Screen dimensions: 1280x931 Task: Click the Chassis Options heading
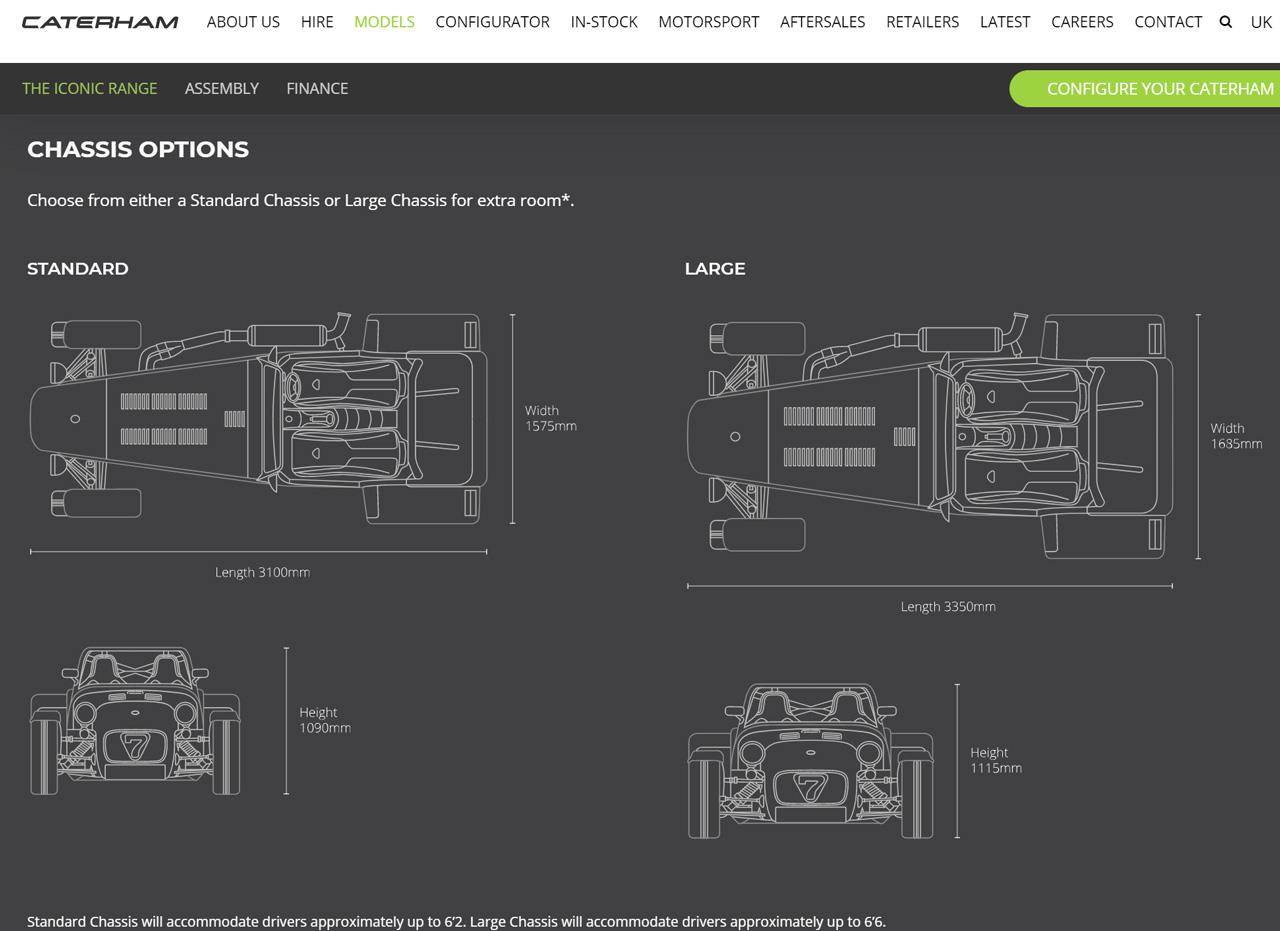click(138, 149)
